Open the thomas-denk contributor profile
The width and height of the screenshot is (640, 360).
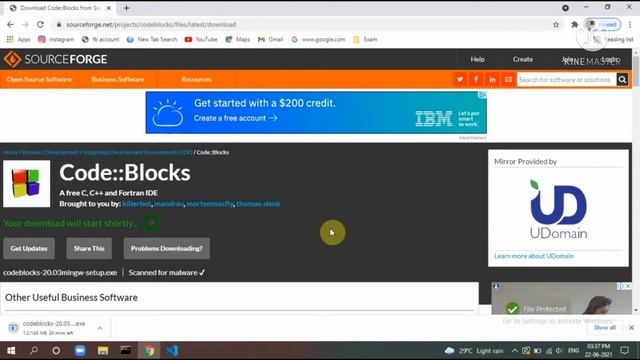[x=258, y=204]
